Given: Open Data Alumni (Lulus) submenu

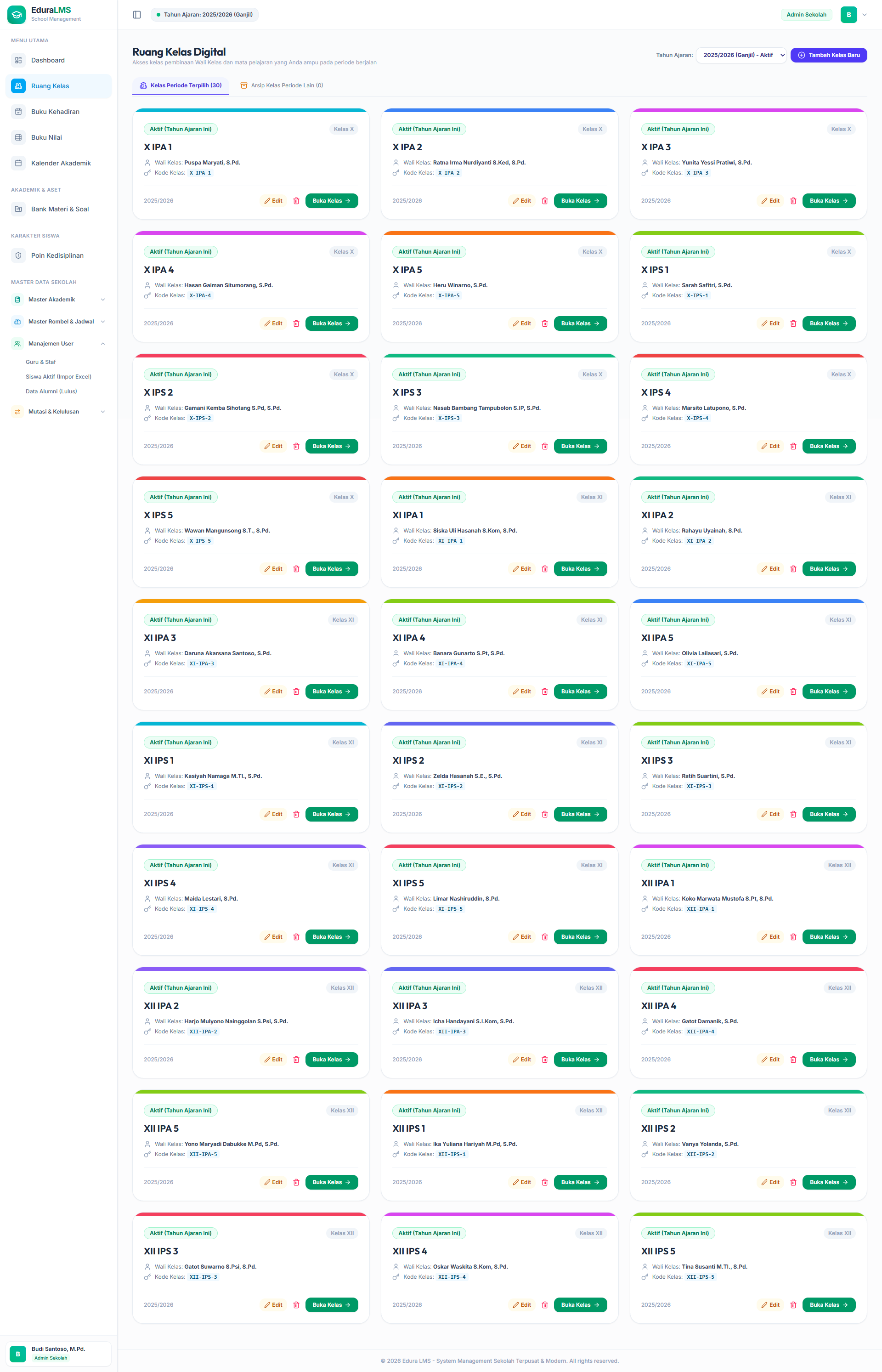Looking at the screenshot, I should coord(51,392).
